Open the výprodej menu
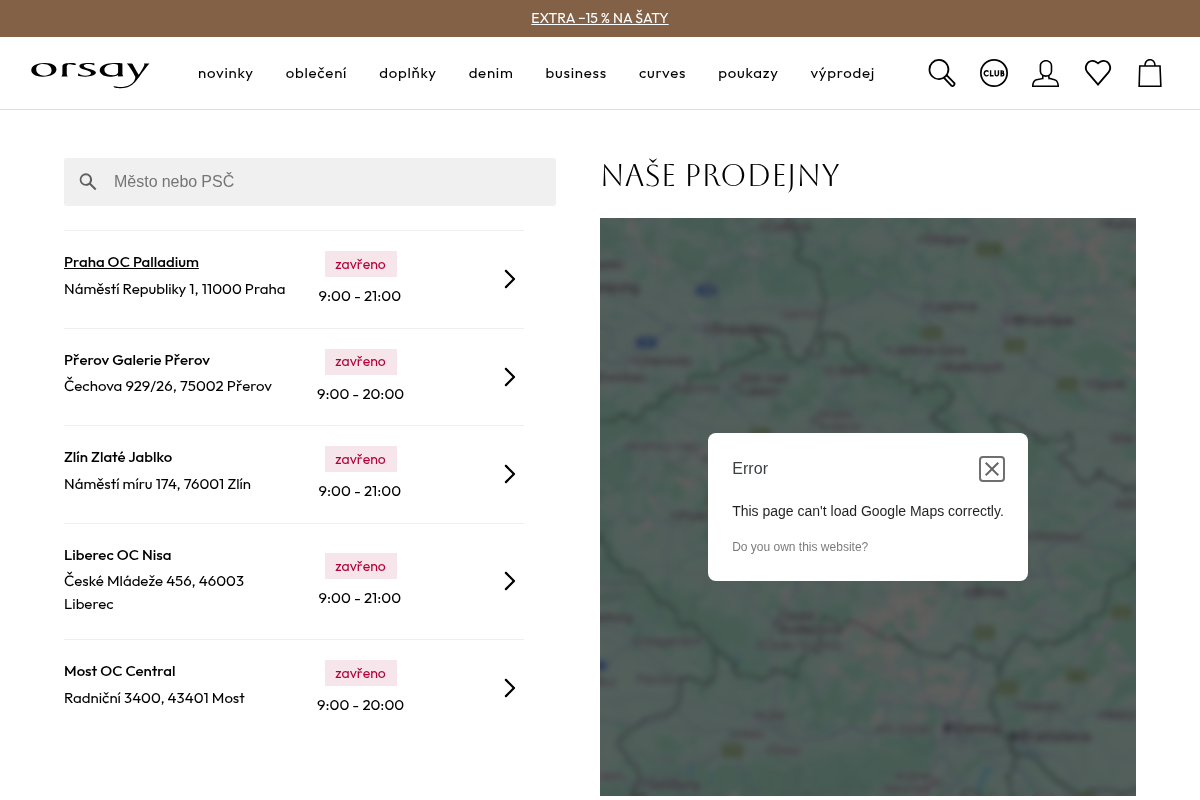 tap(842, 73)
